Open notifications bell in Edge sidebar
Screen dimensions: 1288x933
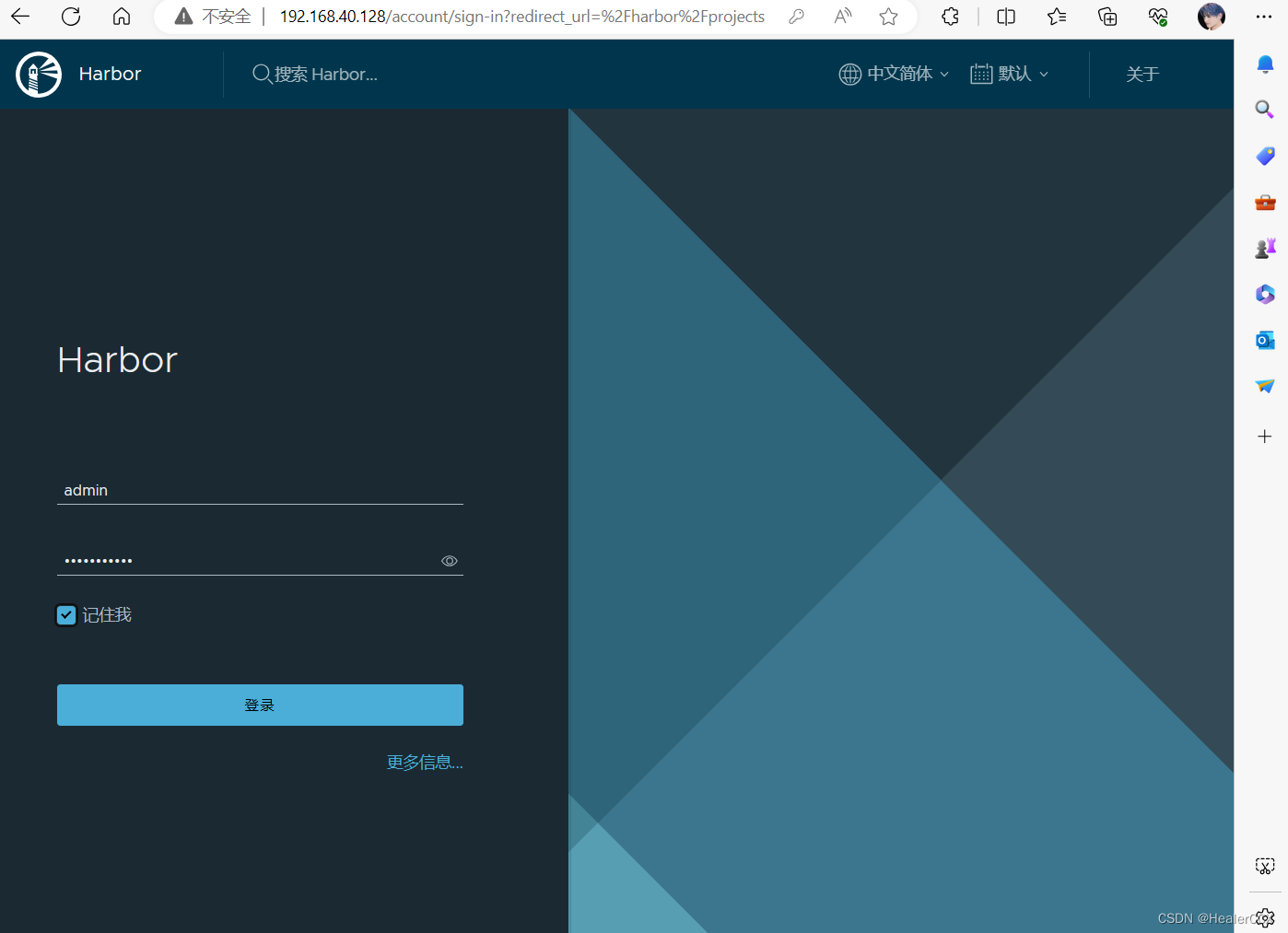click(x=1265, y=64)
